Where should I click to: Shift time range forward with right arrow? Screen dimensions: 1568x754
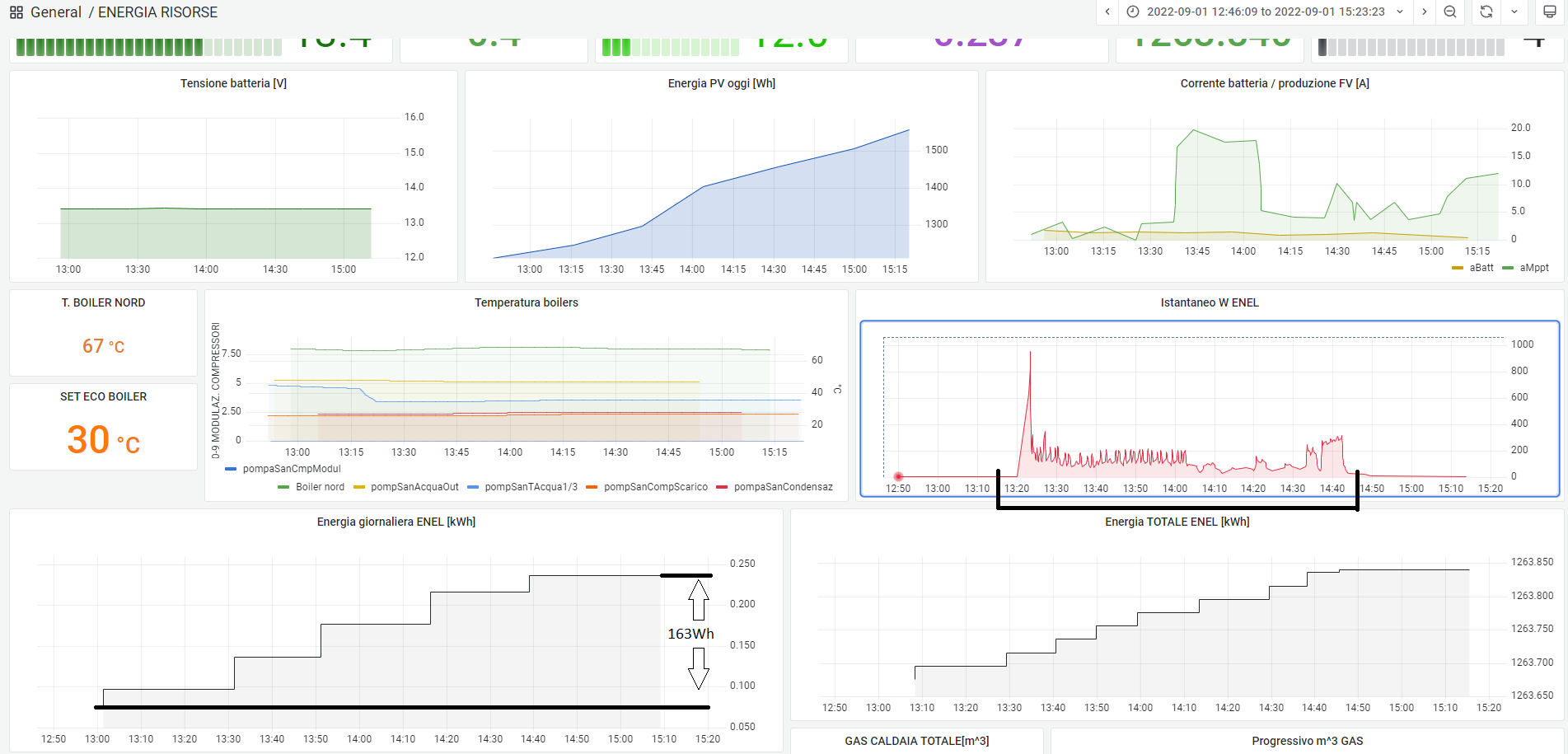[x=1424, y=12]
